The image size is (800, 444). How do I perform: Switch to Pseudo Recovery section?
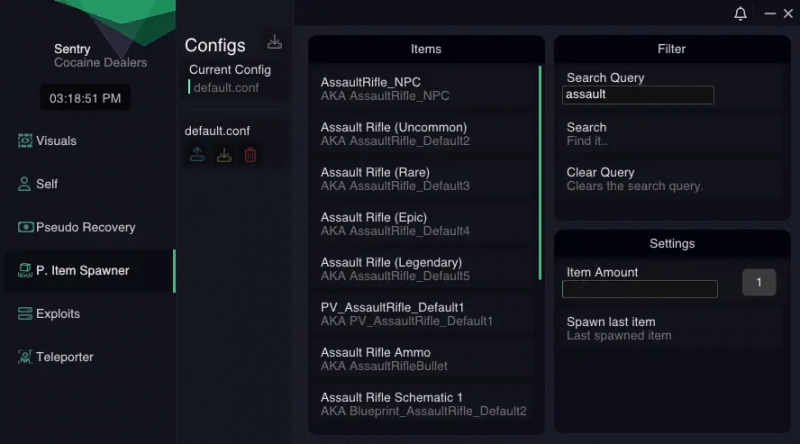(84, 227)
